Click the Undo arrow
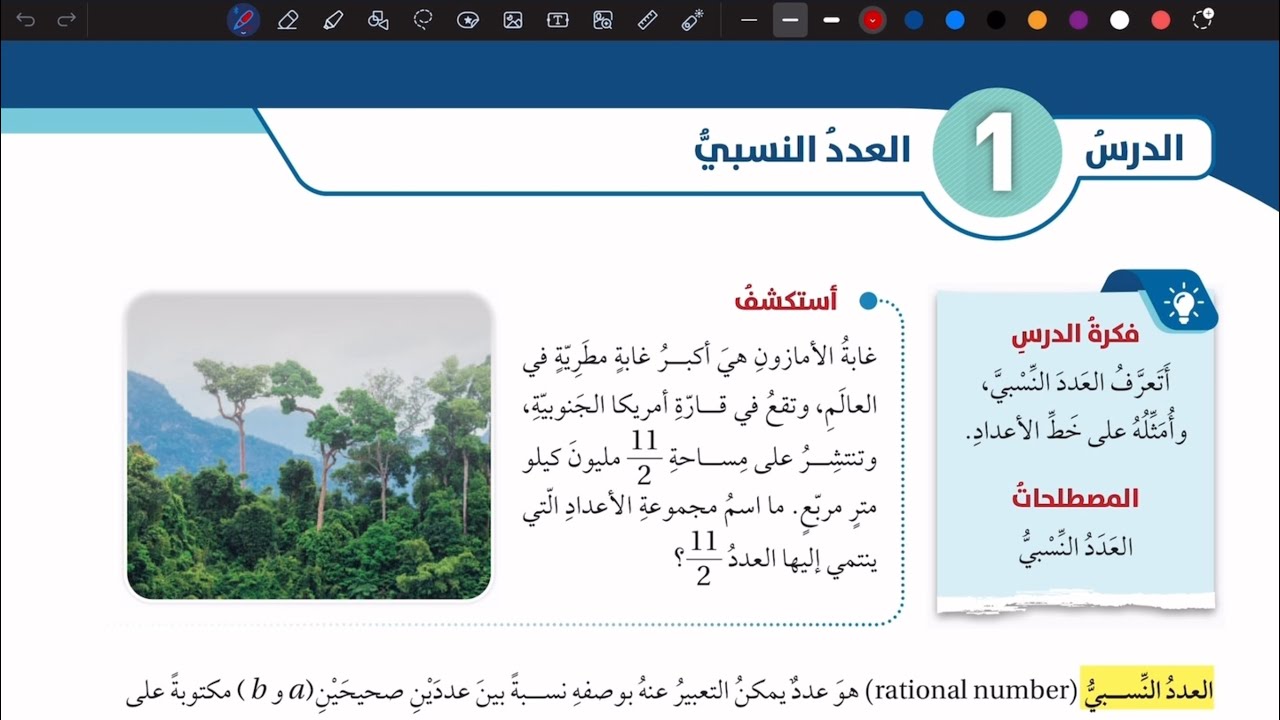The width and height of the screenshot is (1280, 720). [26, 20]
